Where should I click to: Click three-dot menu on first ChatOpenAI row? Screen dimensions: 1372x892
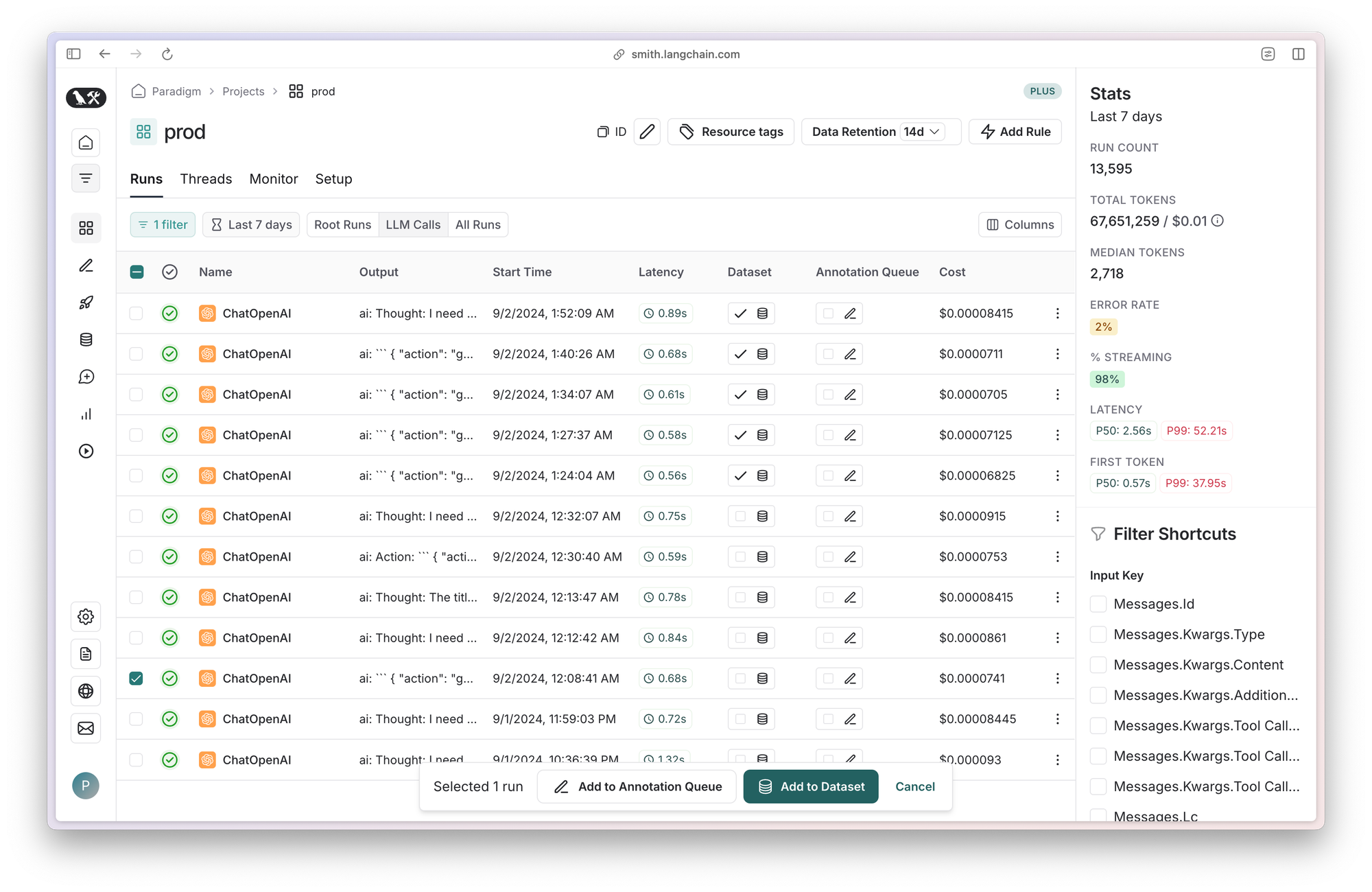1057,314
